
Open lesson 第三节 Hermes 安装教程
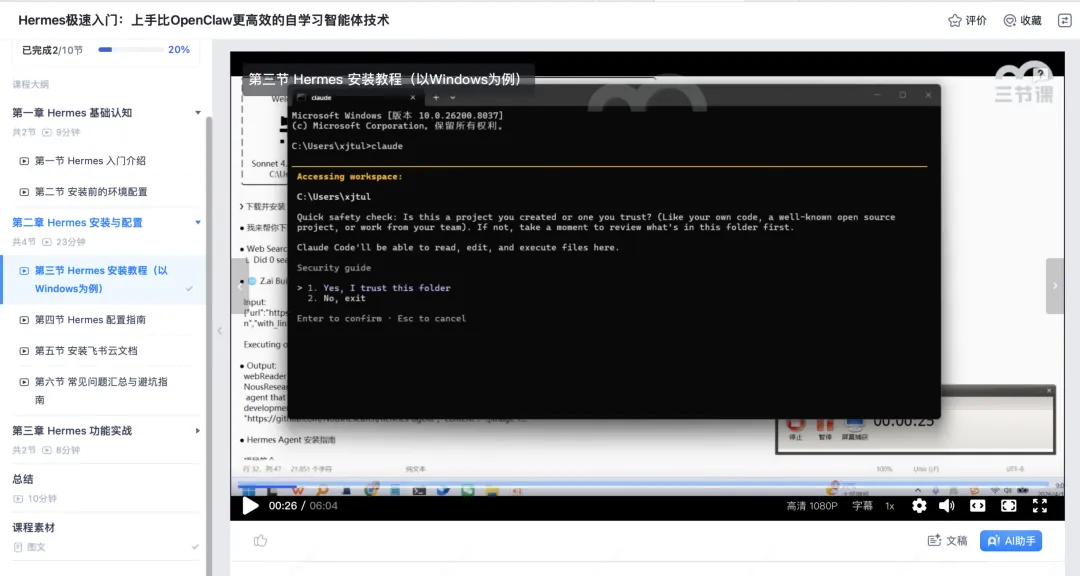(103, 280)
